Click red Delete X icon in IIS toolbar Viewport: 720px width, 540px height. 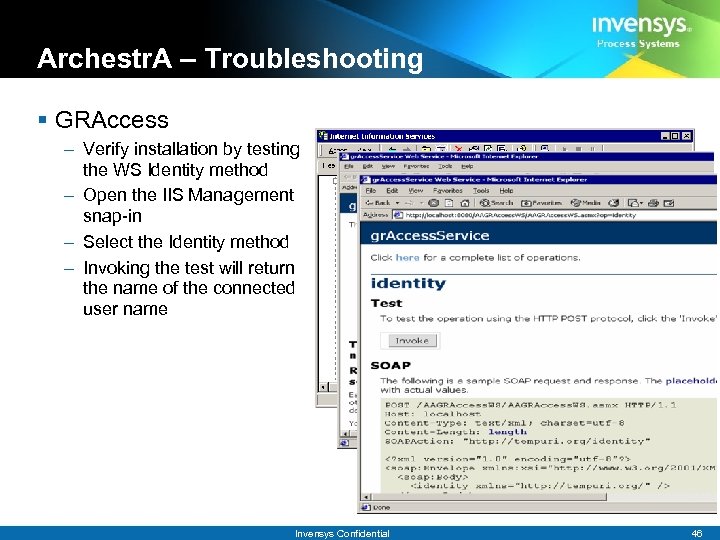click(458, 149)
